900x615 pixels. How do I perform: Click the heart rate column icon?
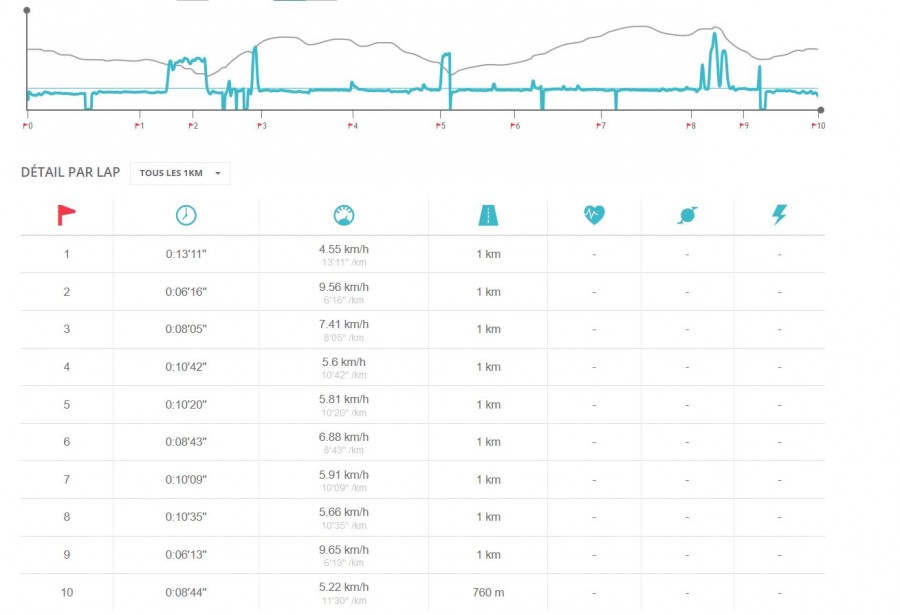coord(594,215)
